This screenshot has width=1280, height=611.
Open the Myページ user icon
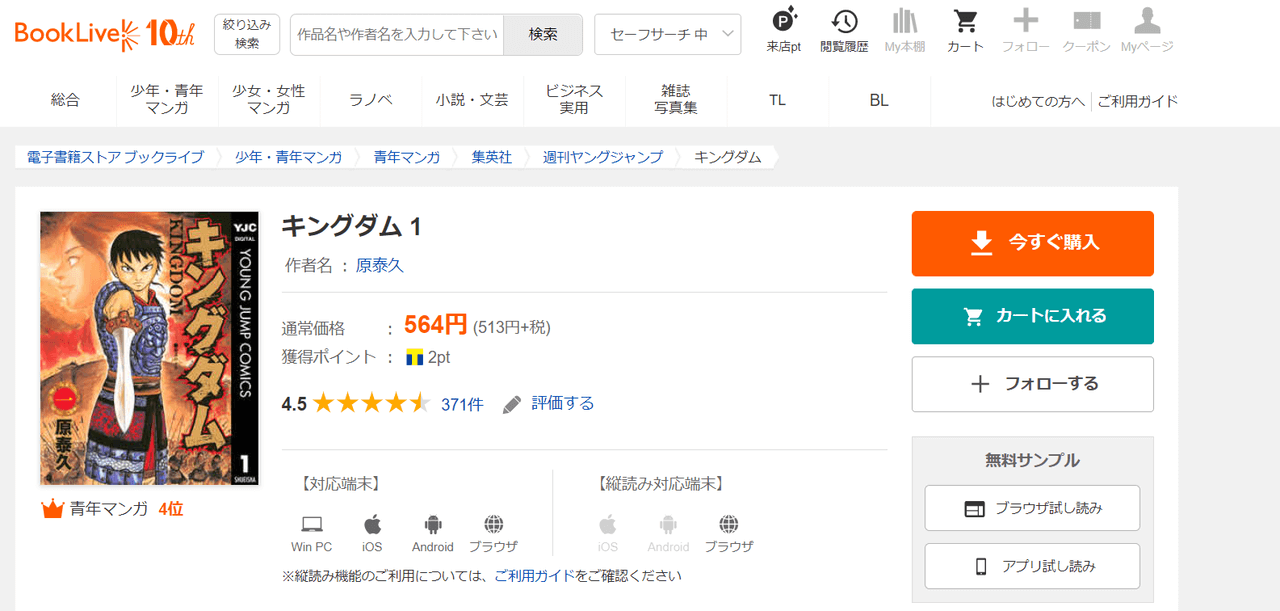point(1146,22)
